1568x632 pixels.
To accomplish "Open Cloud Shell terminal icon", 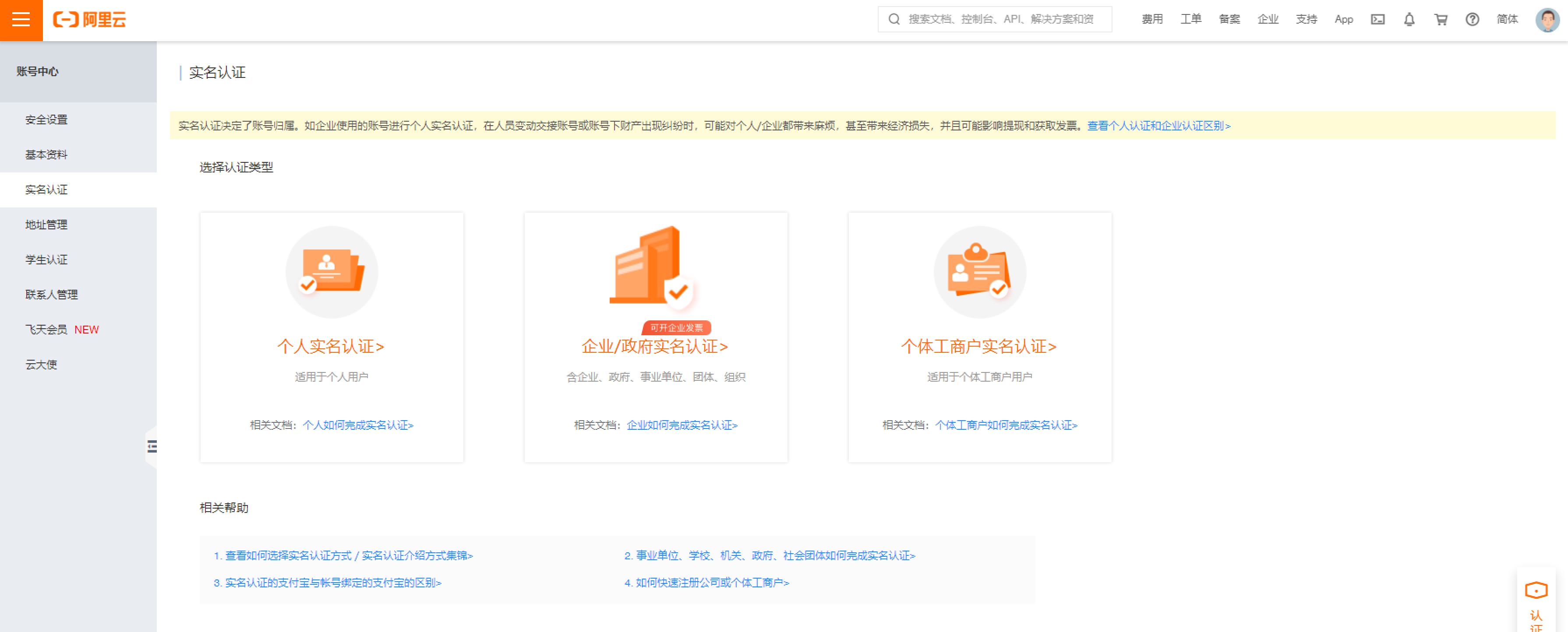I will [1377, 19].
